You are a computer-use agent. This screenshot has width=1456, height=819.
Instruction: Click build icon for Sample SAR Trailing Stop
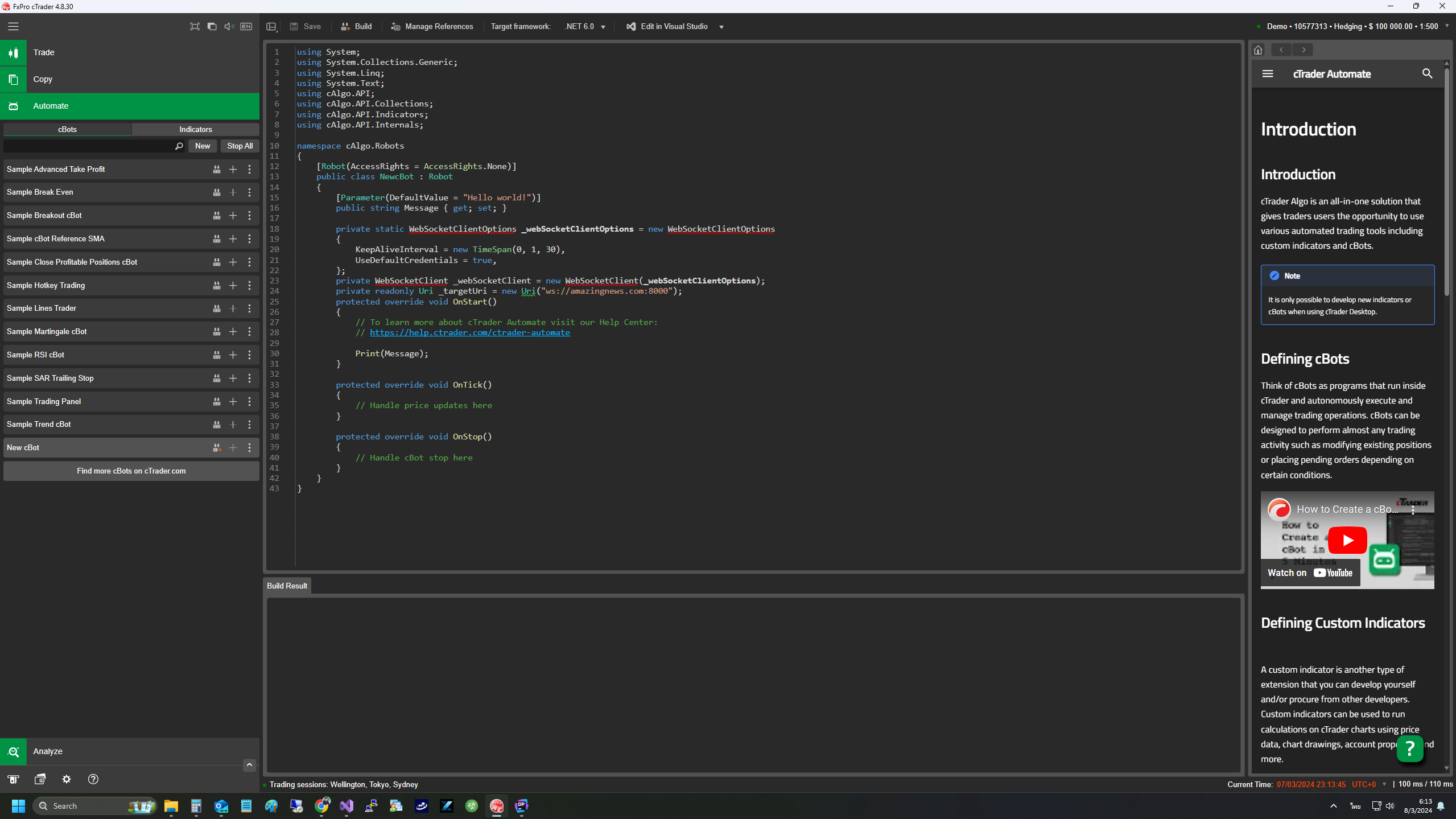tap(217, 378)
